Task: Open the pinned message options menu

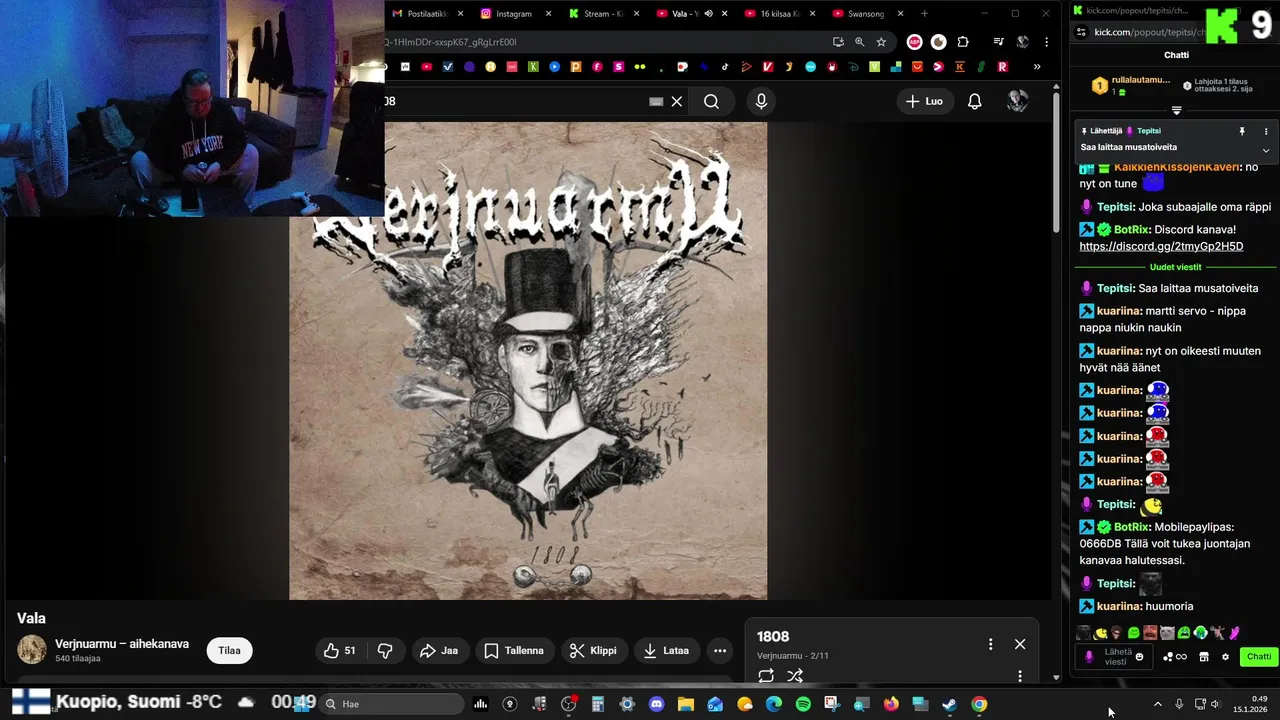Action: tap(1265, 131)
